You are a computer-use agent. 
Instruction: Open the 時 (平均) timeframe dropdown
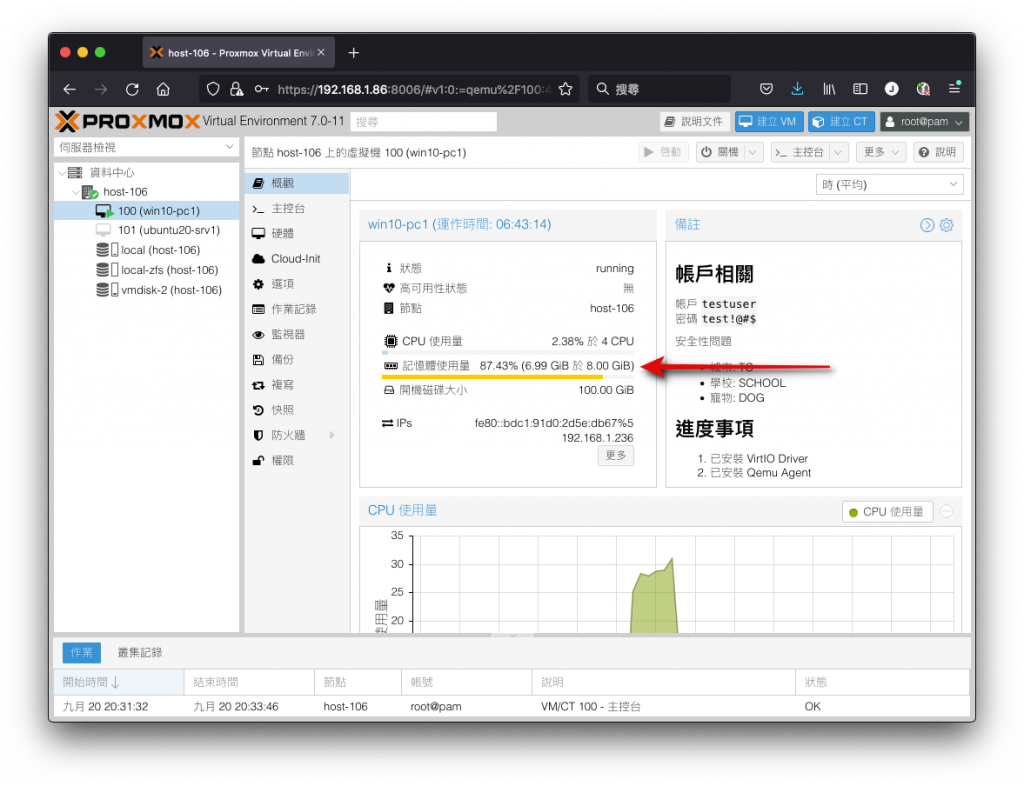coord(889,185)
